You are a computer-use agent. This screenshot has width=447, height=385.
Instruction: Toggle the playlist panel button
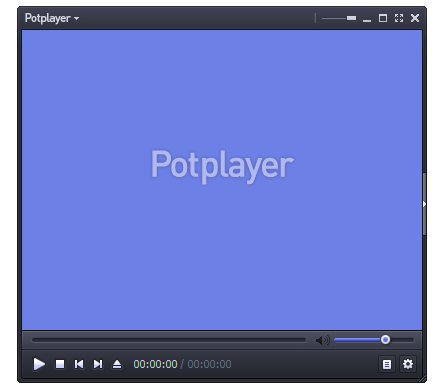point(387,364)
